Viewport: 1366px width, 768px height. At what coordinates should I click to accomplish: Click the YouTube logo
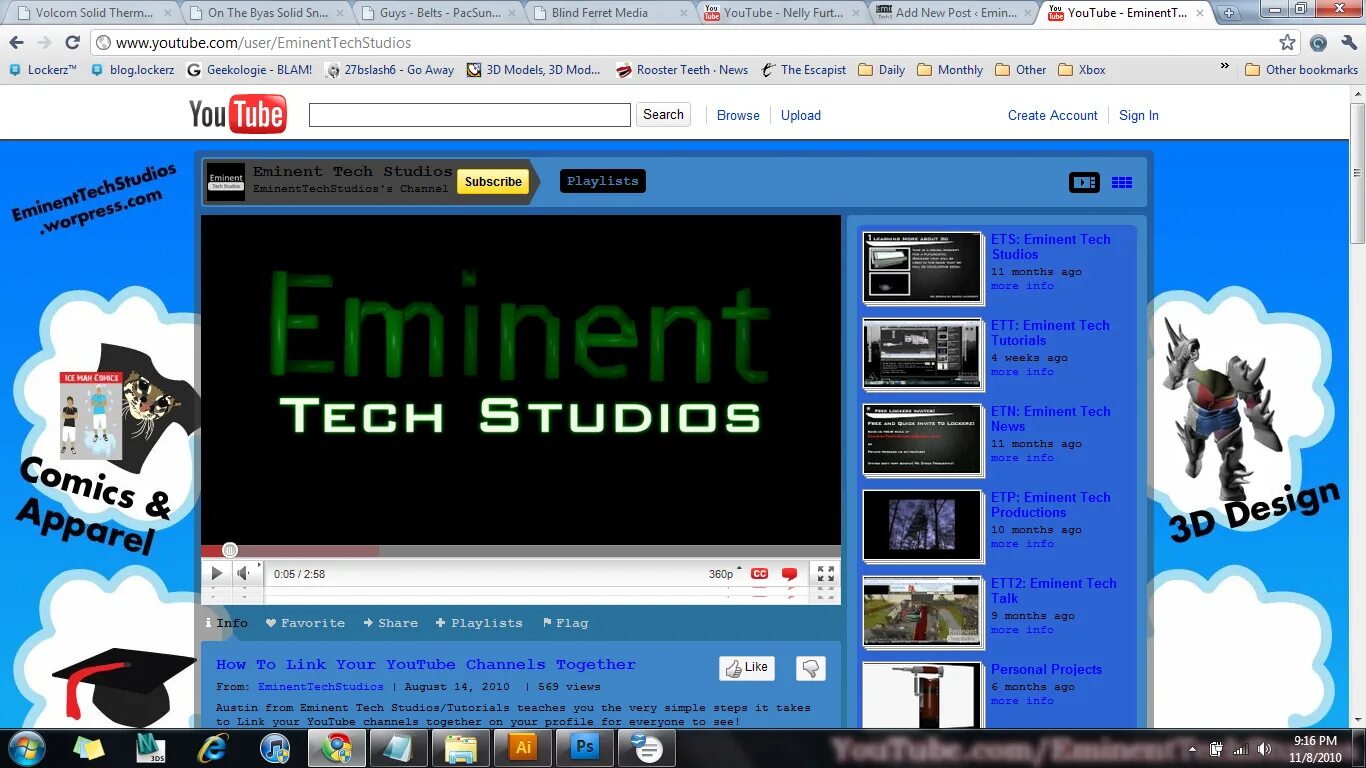[x=238, y=115]
